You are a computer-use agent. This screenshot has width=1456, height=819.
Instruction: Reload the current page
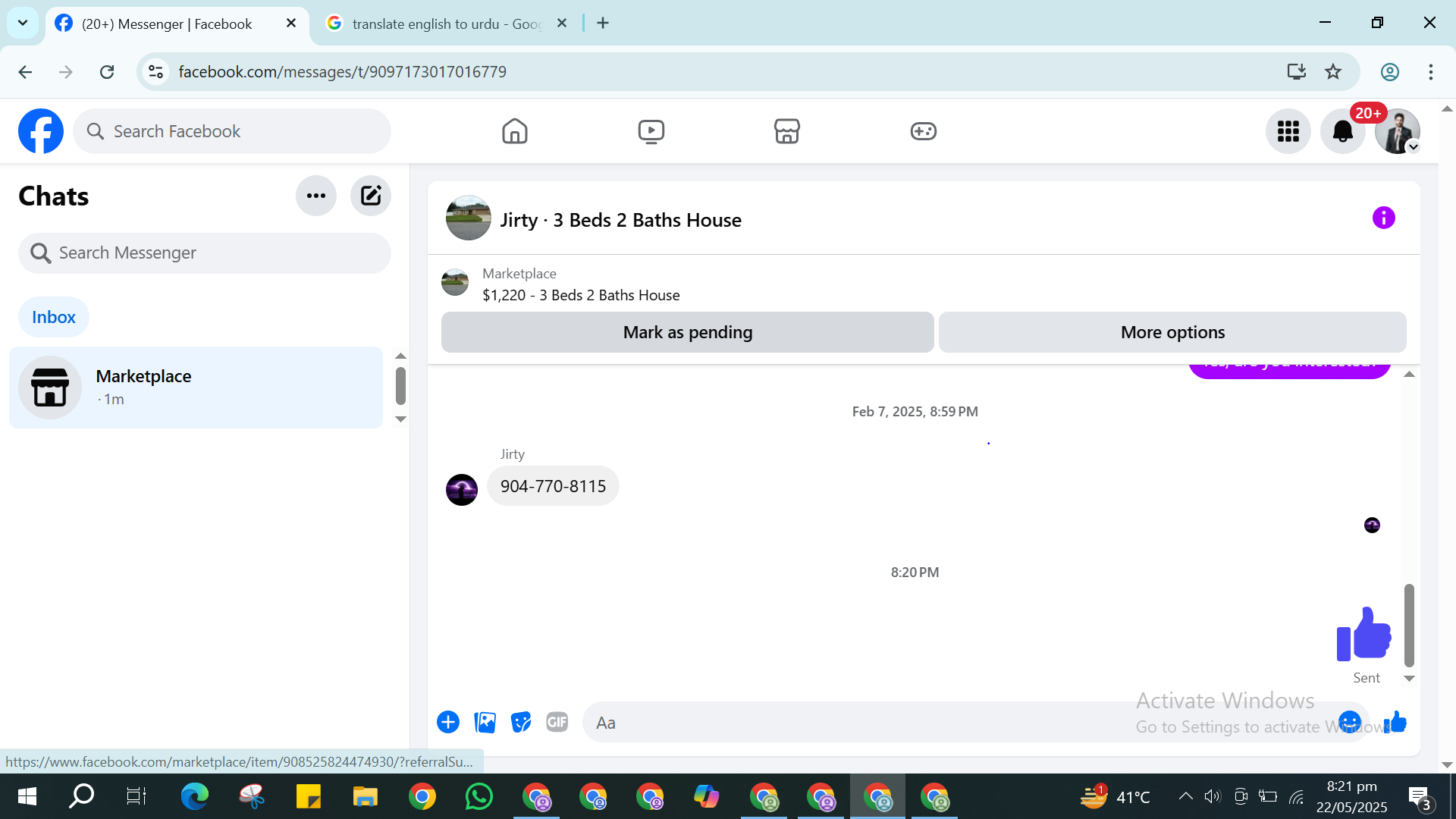coord(107,72)
